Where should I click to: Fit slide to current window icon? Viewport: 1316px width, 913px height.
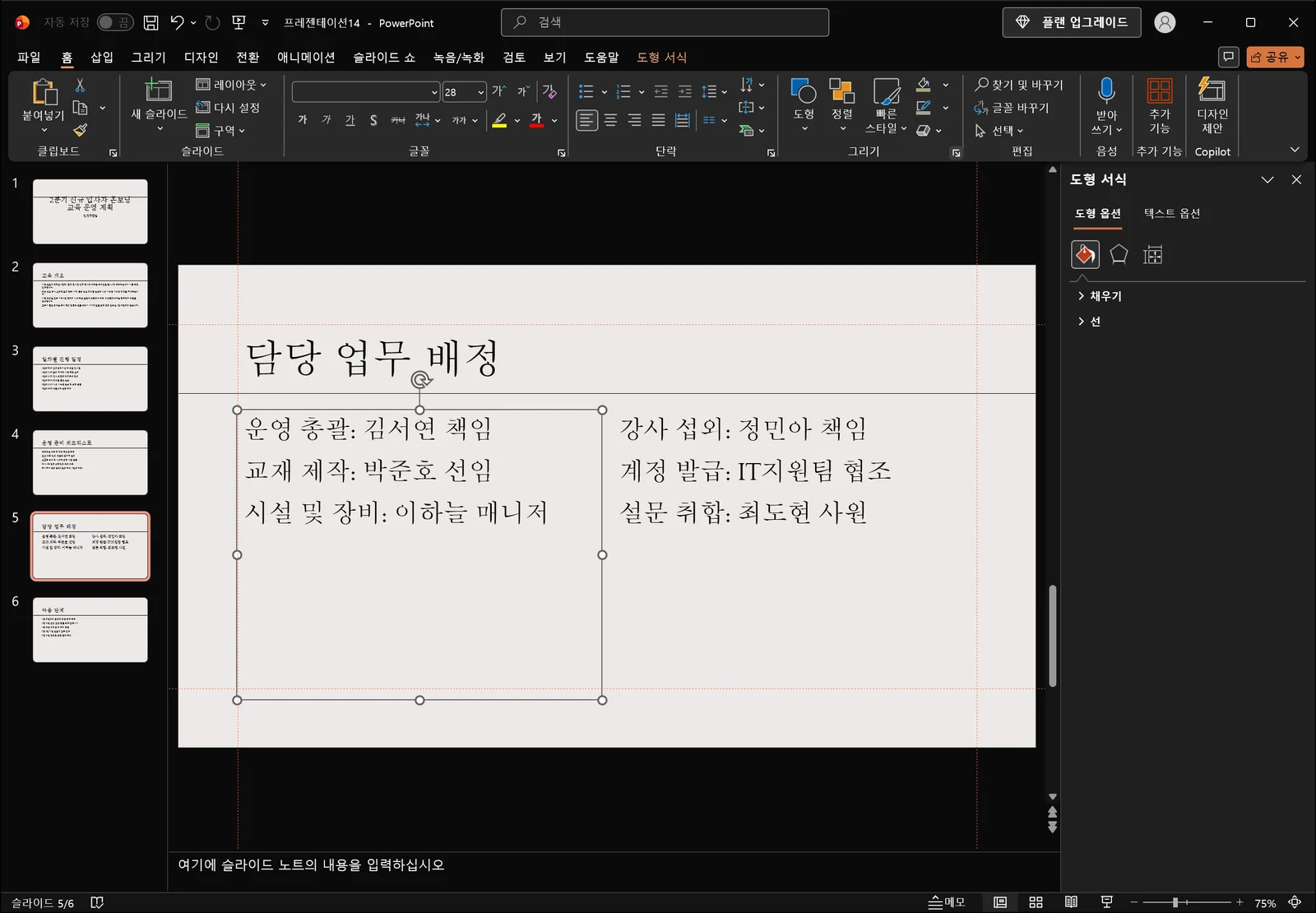click(1295, 902)
